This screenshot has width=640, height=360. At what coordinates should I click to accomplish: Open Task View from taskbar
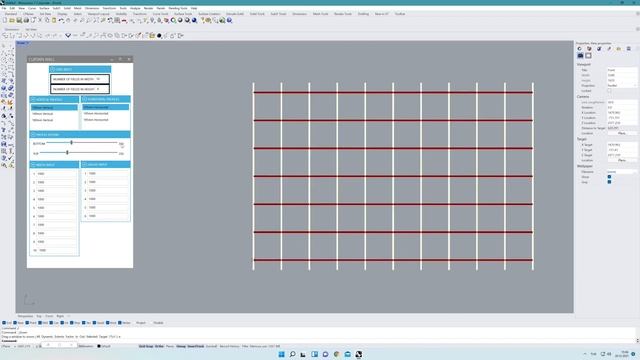[303, 354]
